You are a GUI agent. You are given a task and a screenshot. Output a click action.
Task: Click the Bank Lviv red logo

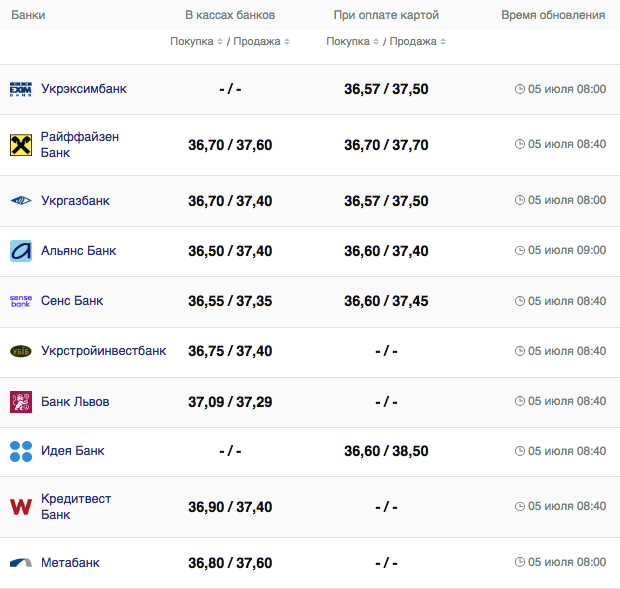[21, 402]
